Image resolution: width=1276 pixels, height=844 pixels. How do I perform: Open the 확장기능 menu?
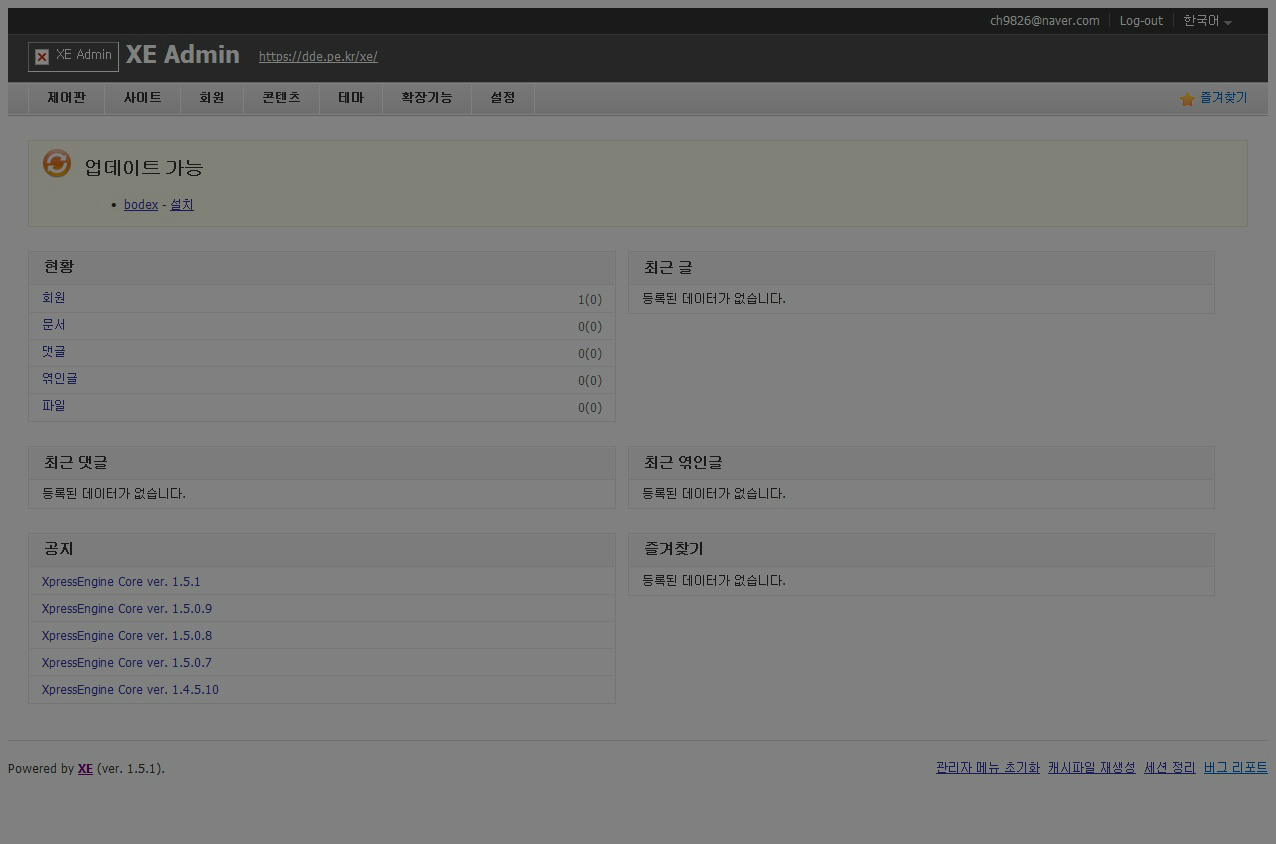(426, 98)
